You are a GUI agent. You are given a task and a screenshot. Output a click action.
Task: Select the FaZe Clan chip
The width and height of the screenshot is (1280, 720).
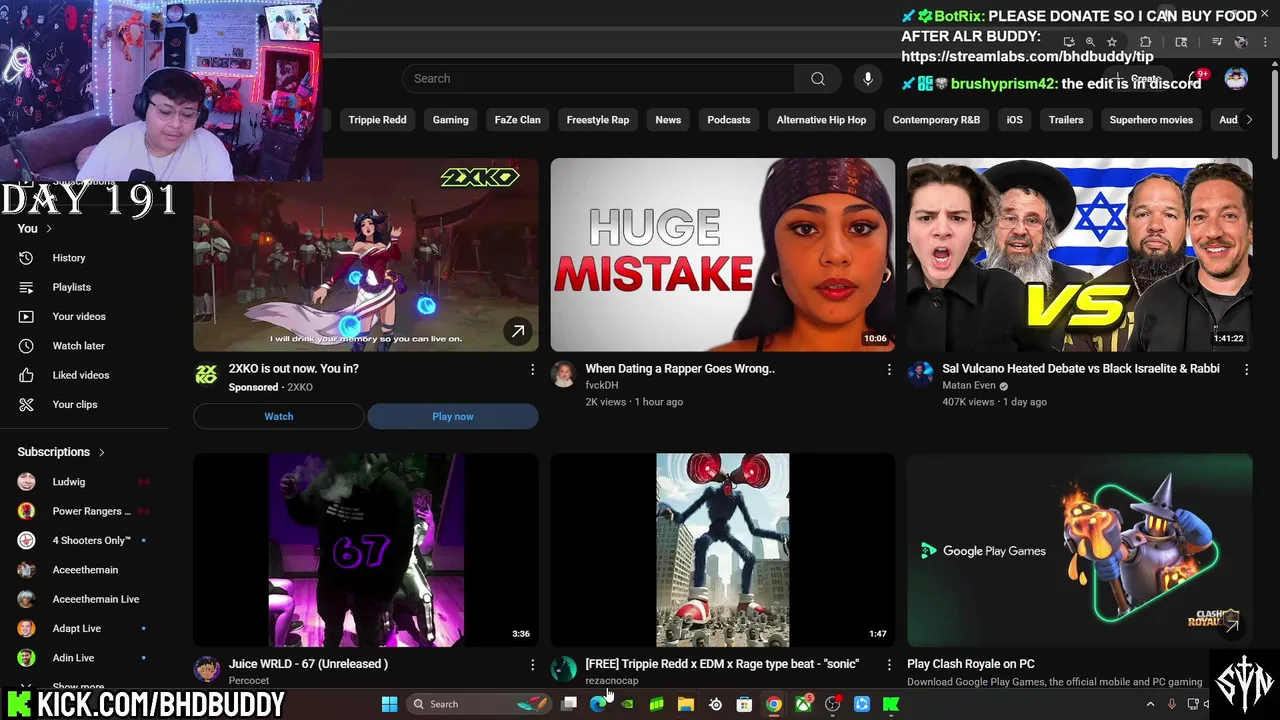[x=517, y=120]
